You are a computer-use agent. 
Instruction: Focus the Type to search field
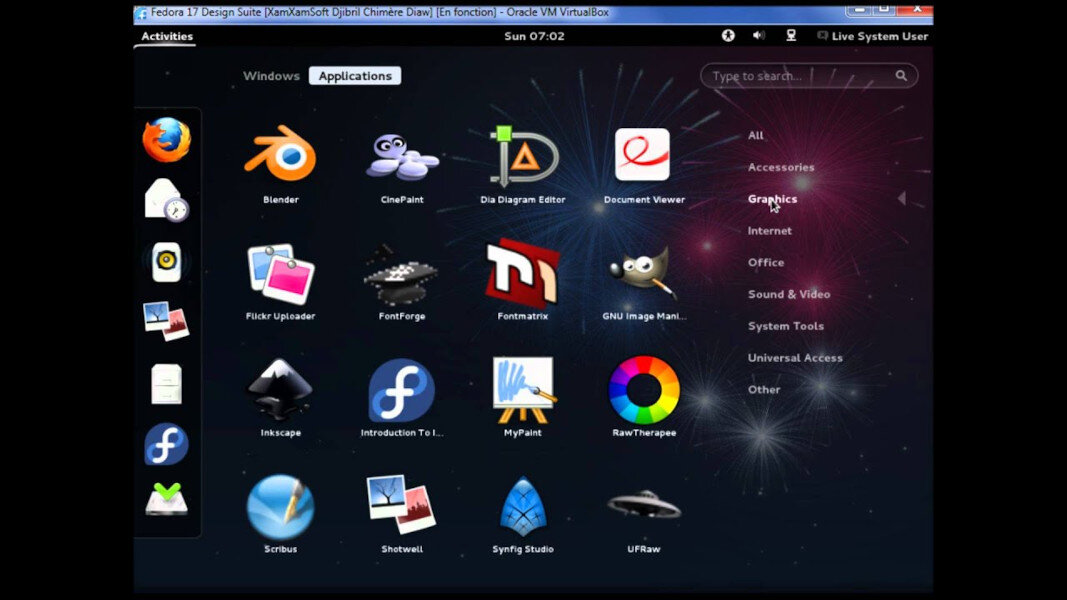[809, 76]
